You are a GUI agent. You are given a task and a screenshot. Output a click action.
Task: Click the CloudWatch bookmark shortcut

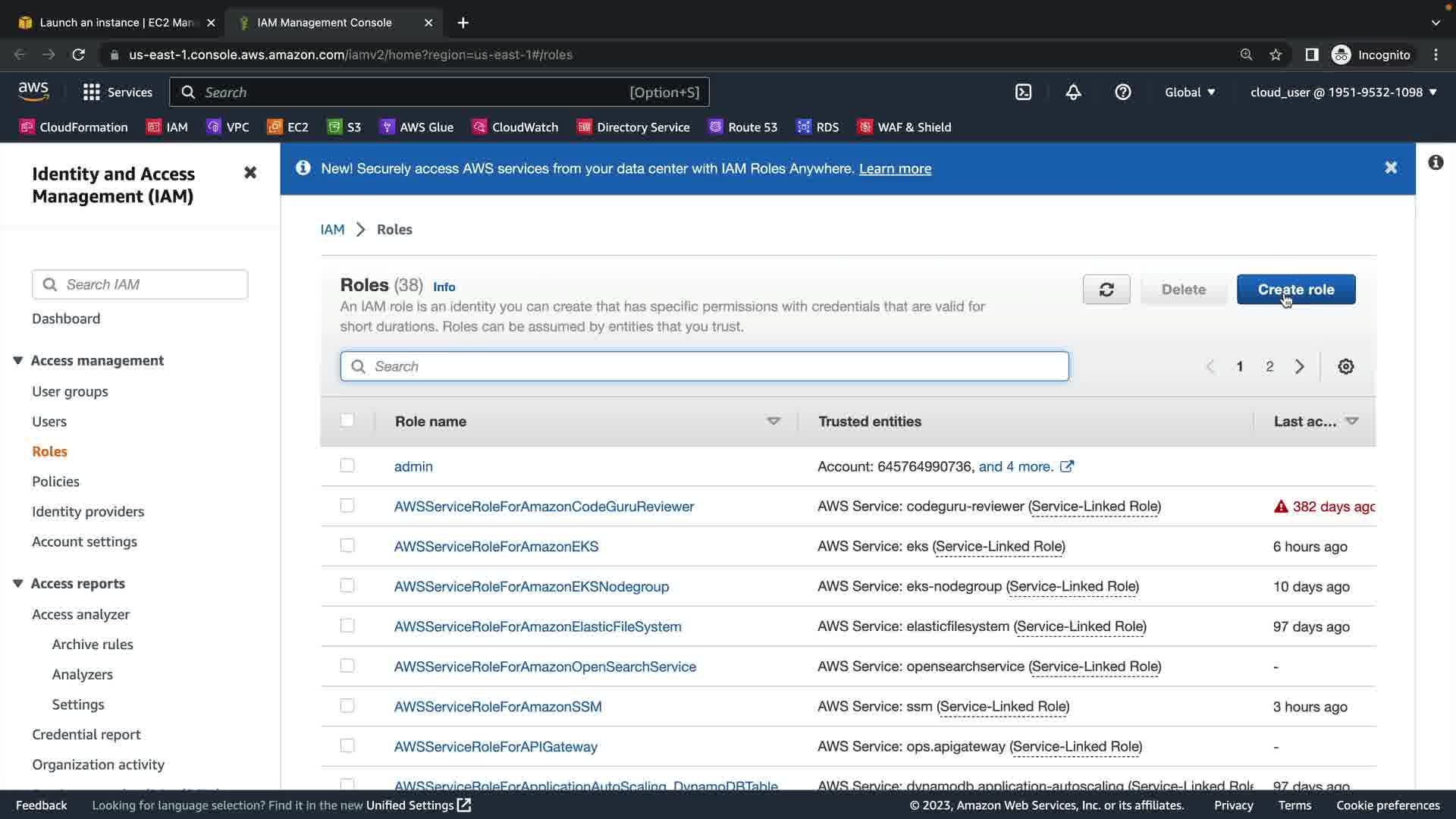[x=515, y=127]
